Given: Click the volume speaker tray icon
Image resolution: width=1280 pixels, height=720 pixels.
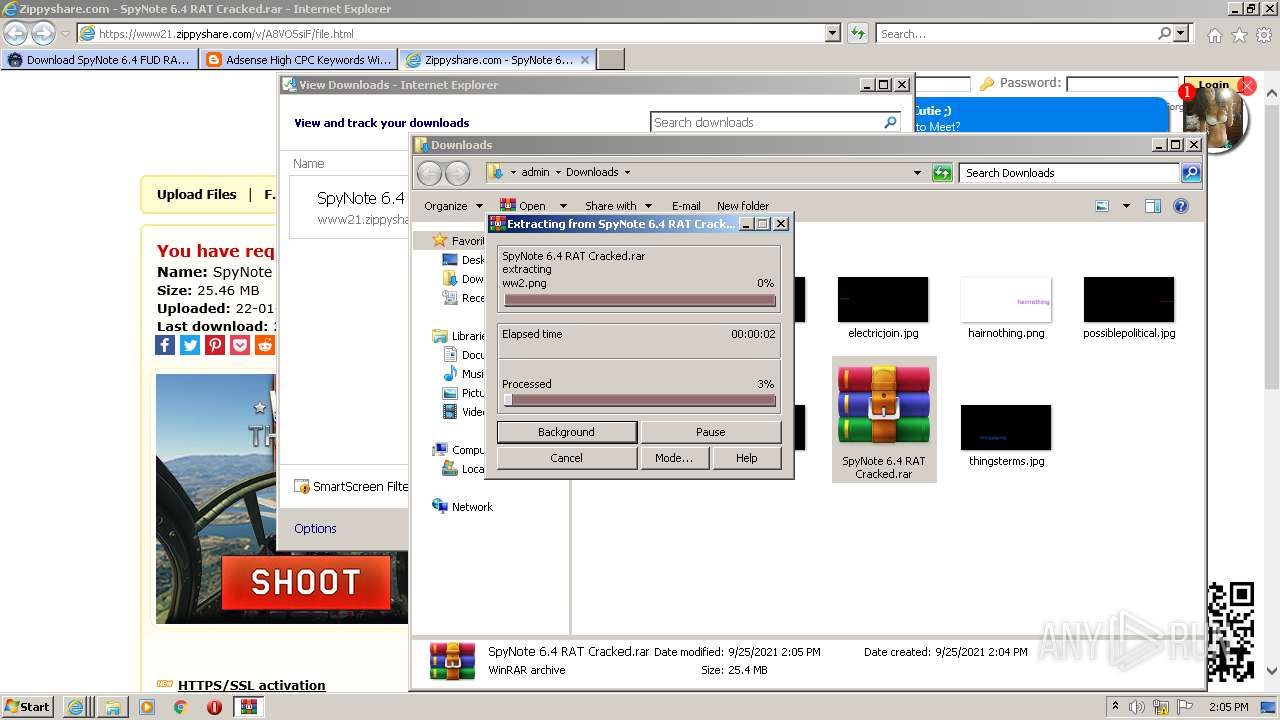Looking at the screenshot, I should point(1137,707).
